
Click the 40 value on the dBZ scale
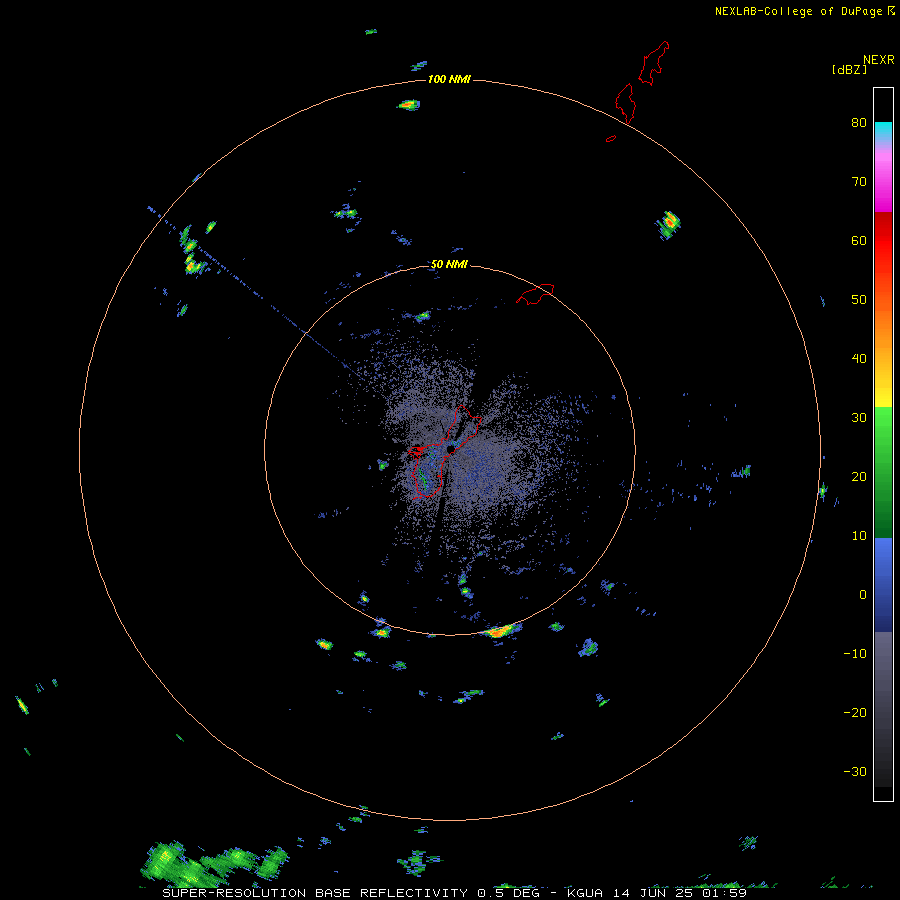coord(859,359)
